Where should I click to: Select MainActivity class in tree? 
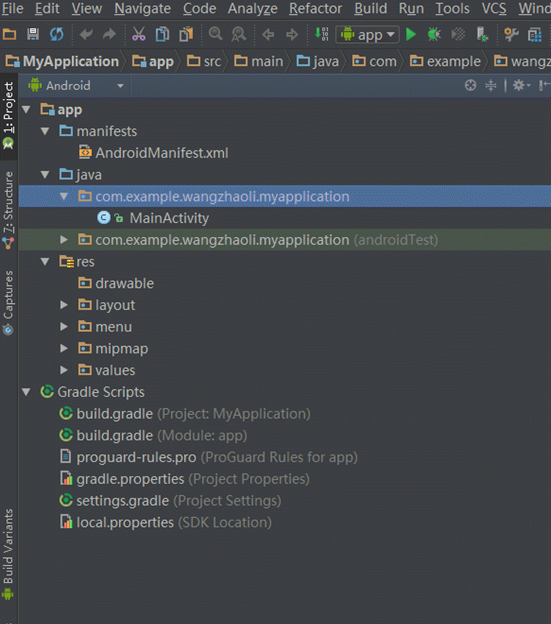[169, 218]
